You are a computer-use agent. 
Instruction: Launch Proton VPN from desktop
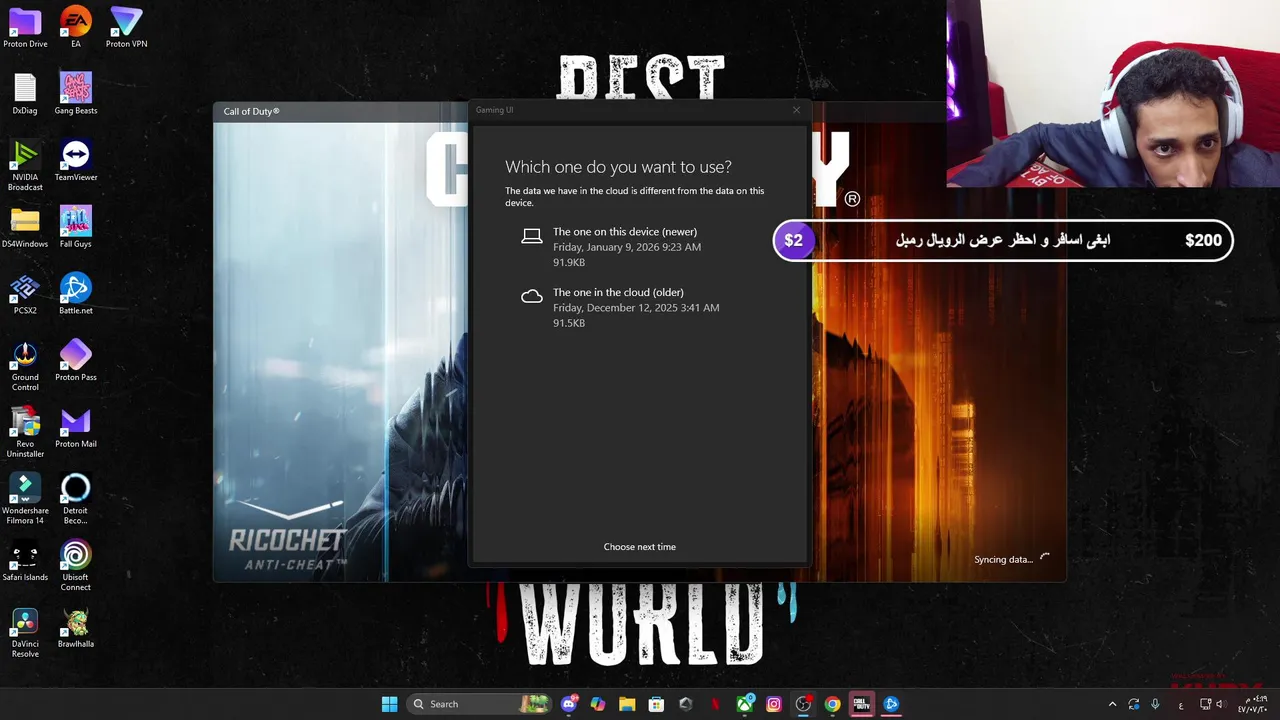(x=126, y=27)
